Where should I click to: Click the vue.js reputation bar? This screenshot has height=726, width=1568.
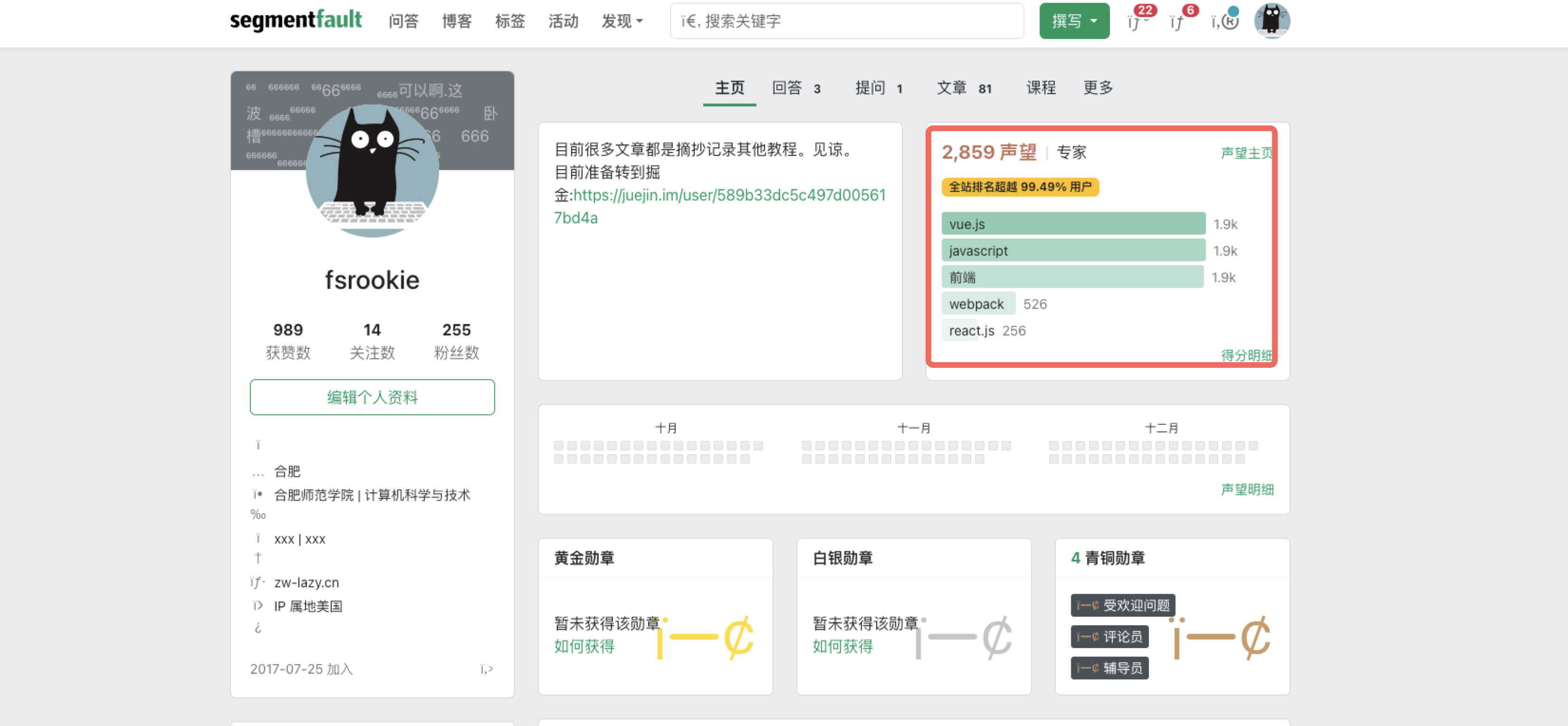click(1073, 224)
